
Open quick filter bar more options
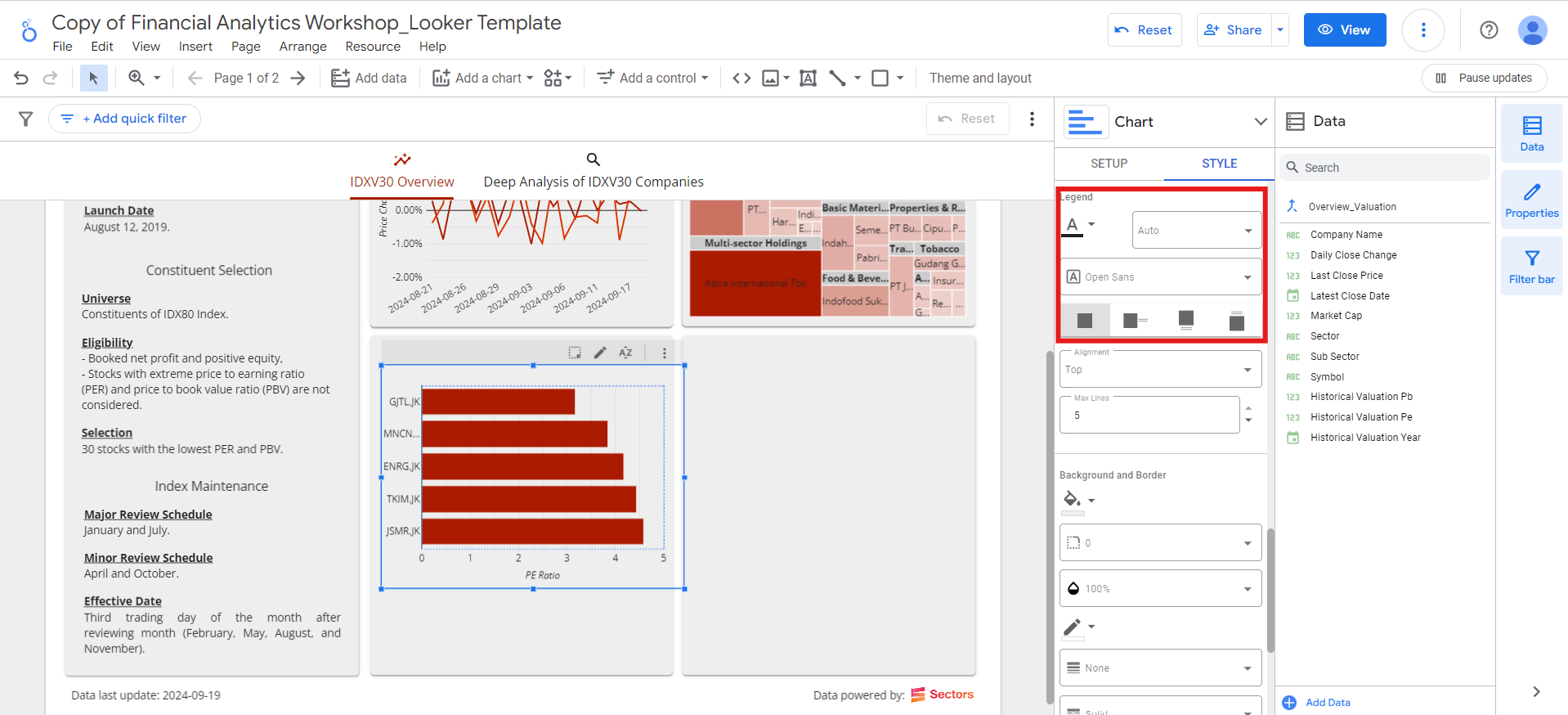pyautogui.click(x=1032, y=119)
